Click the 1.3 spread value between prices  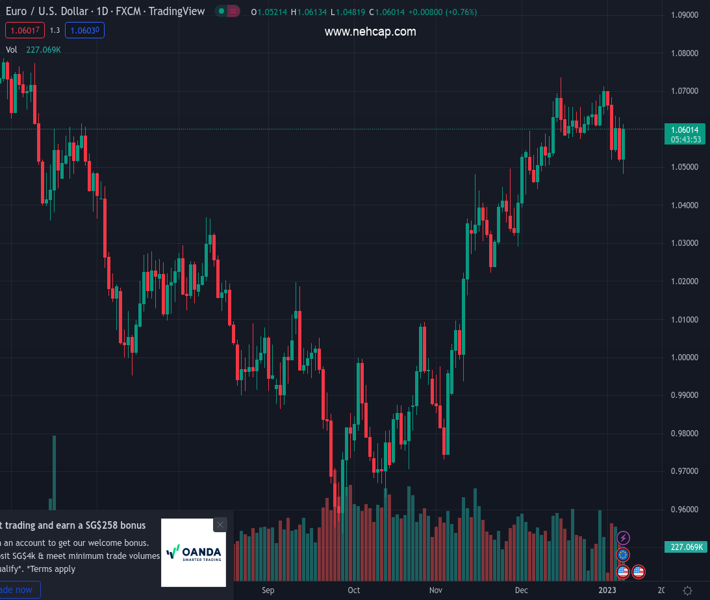pos(54,30)
